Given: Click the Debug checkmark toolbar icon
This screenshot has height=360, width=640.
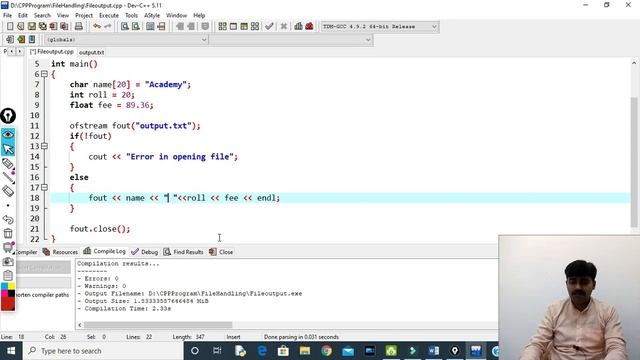Looking at the screenshot, I should point(269,27).
